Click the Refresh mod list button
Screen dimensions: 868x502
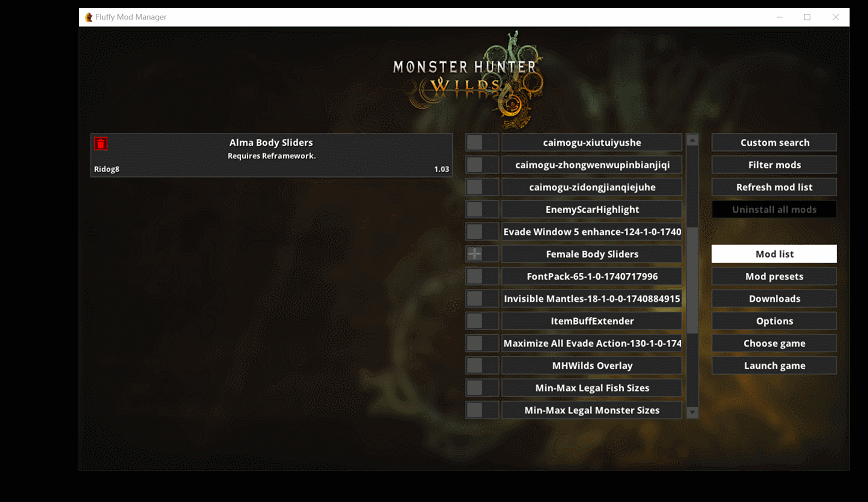[x=774, y=187]
